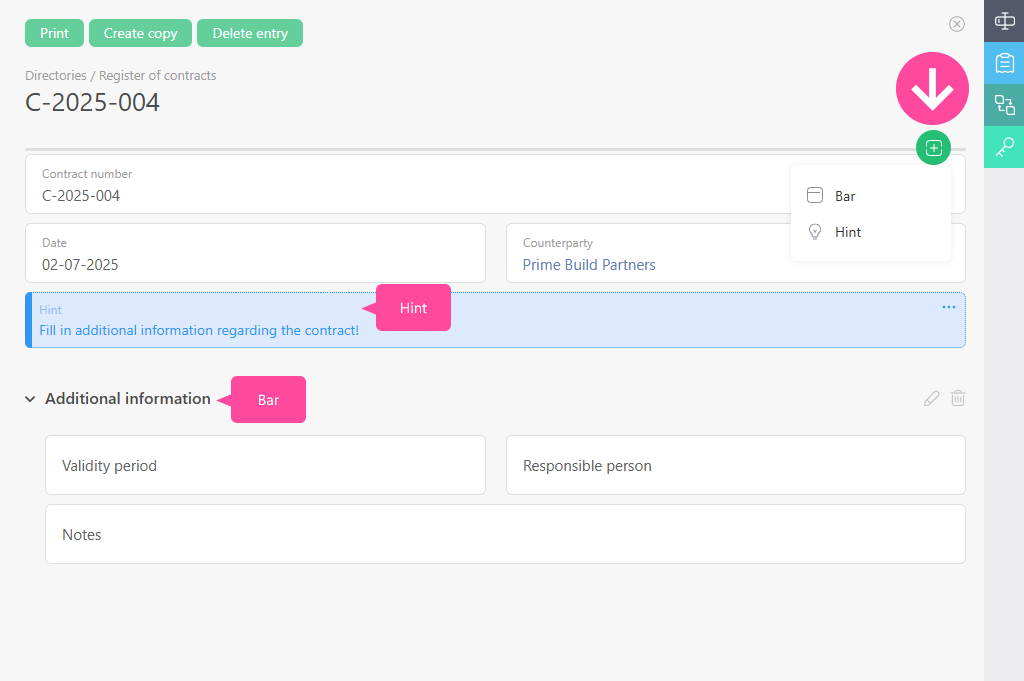Click into the Notes field
This screenshot has width=1024, height=681.
coord(505,534)
